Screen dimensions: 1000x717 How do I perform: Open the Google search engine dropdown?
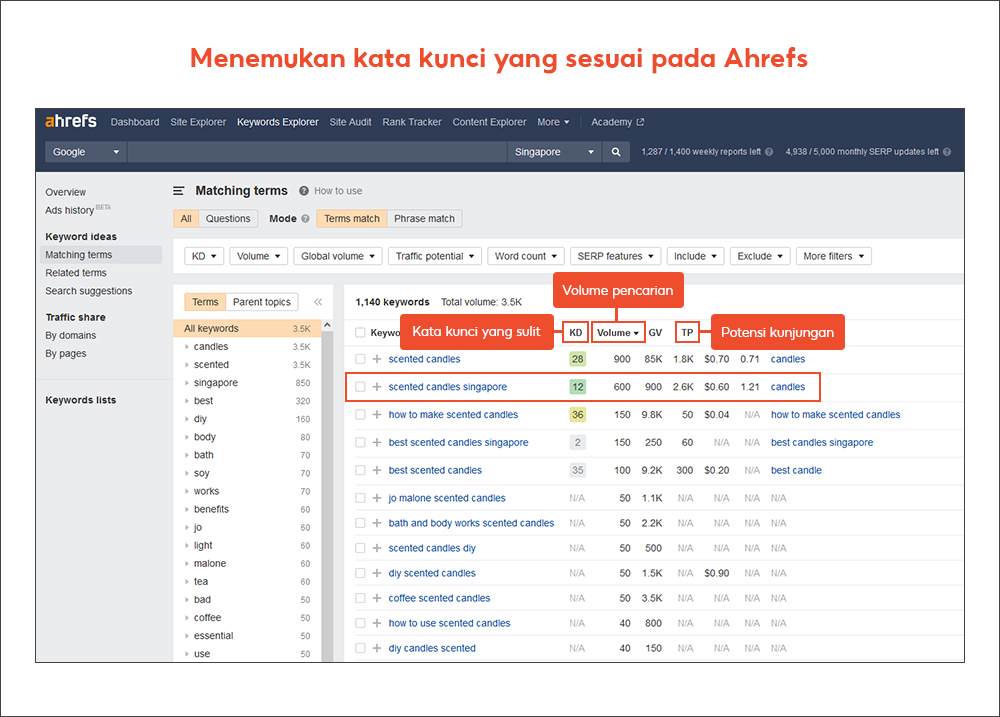(x=85, y=152)
